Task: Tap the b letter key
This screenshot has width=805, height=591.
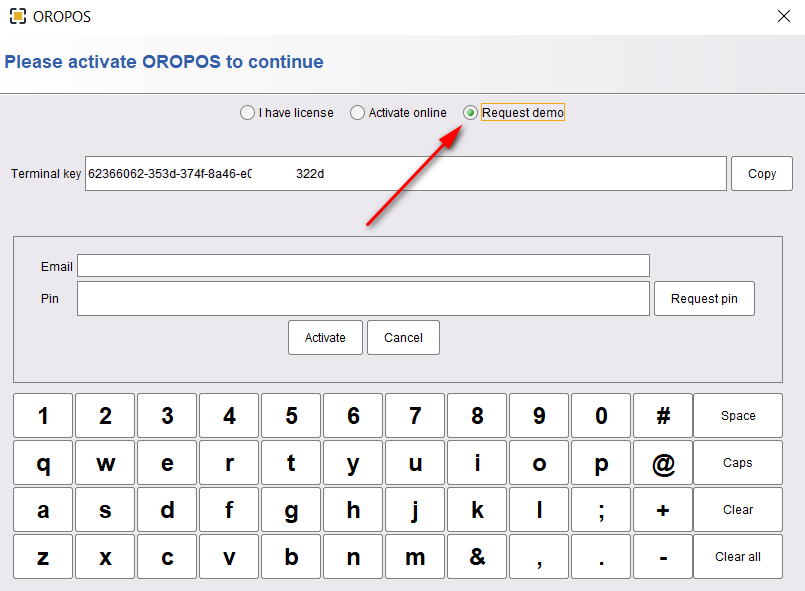Action: click(291, 557)
